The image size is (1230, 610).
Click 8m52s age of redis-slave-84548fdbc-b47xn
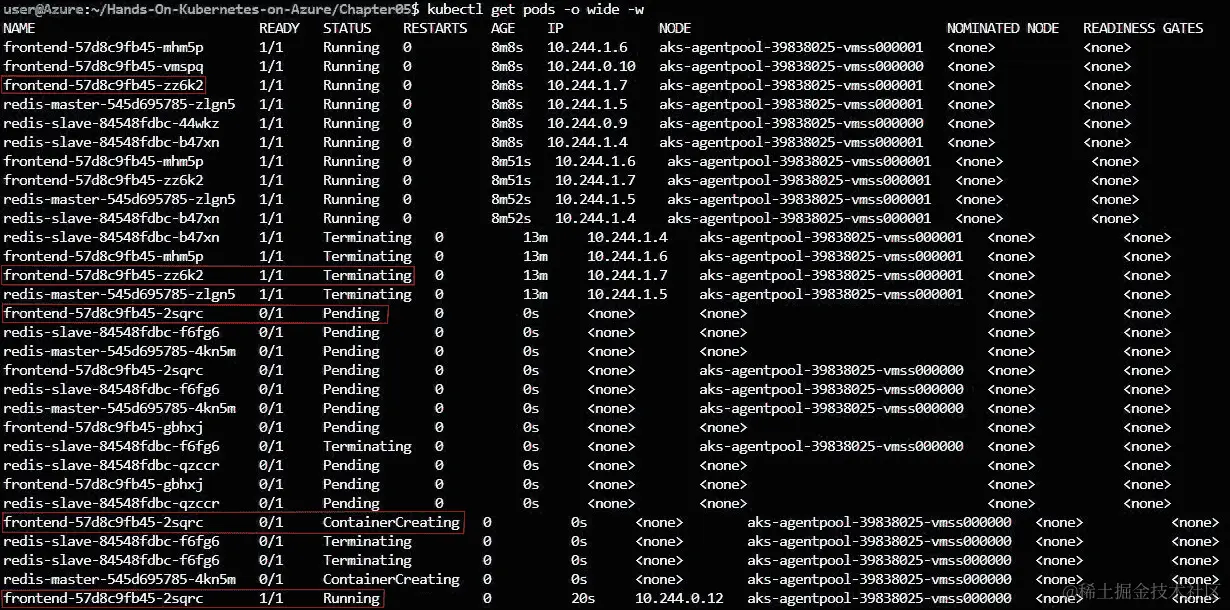(x=511, y=218)
